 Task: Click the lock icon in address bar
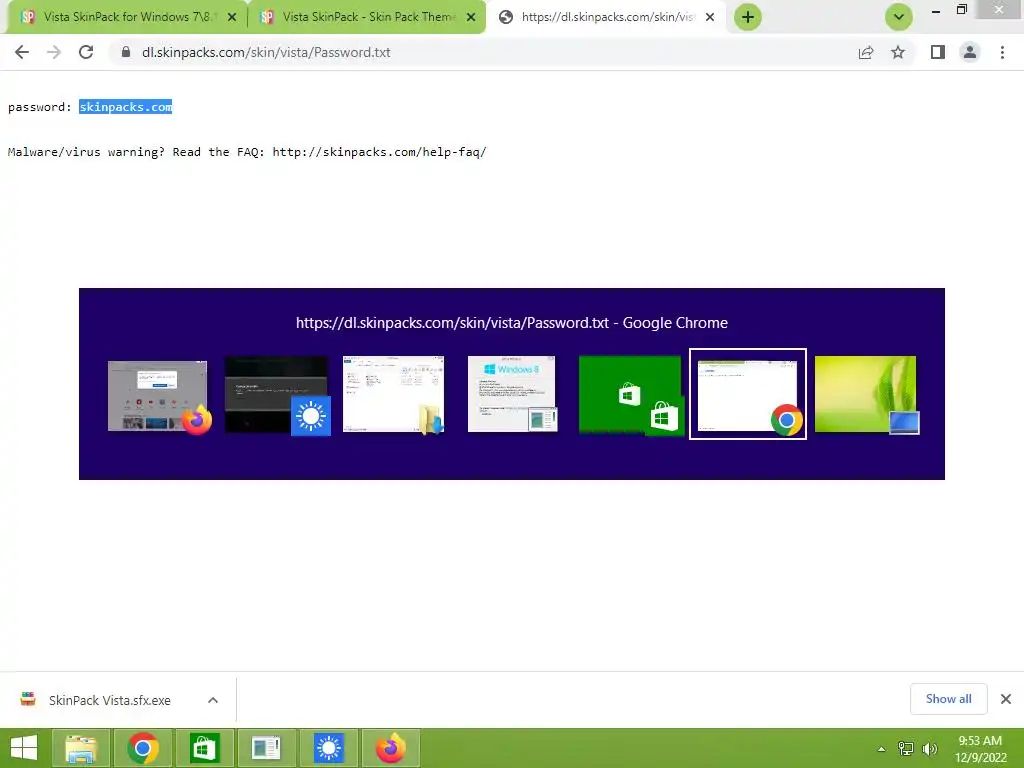coord(126,52)
